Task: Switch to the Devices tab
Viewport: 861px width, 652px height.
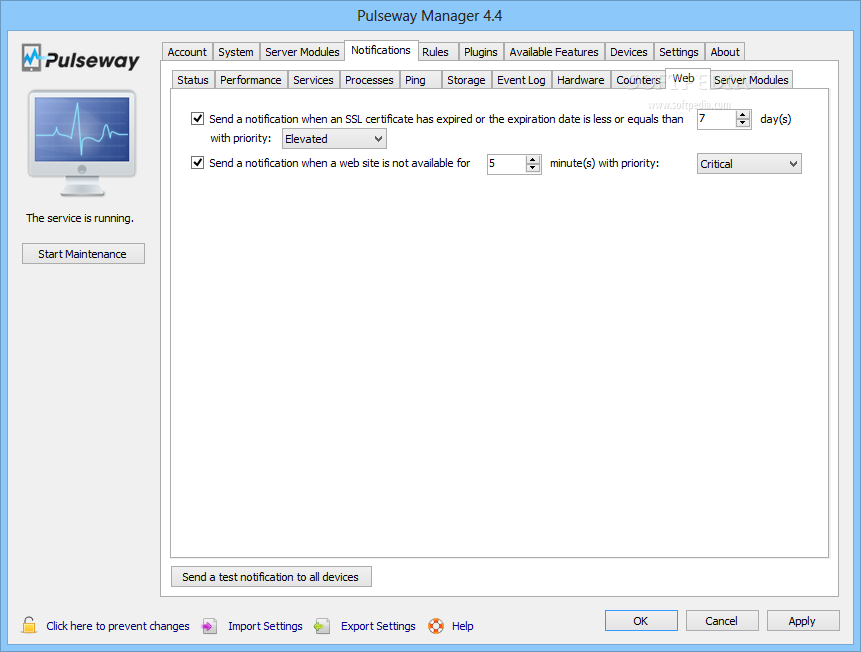Action: [x=629, y=52]
